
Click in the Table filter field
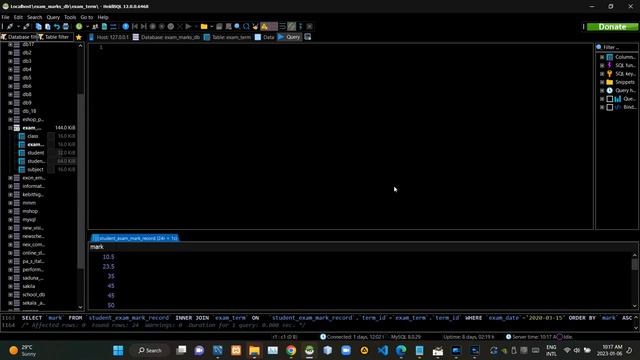pos(56,37)
